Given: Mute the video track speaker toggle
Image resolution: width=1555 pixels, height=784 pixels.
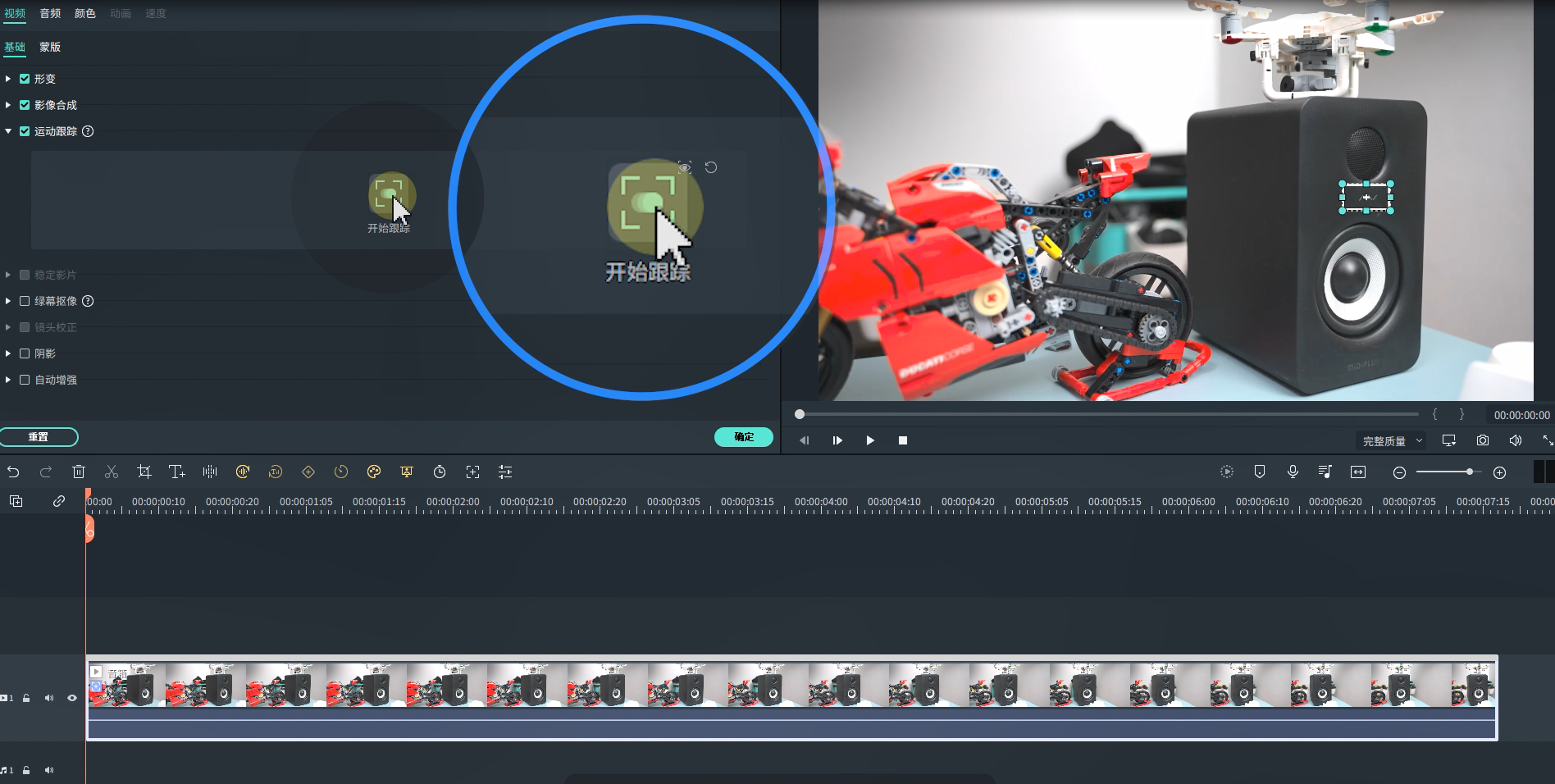Looking at the screenshot, I should 49,698.
